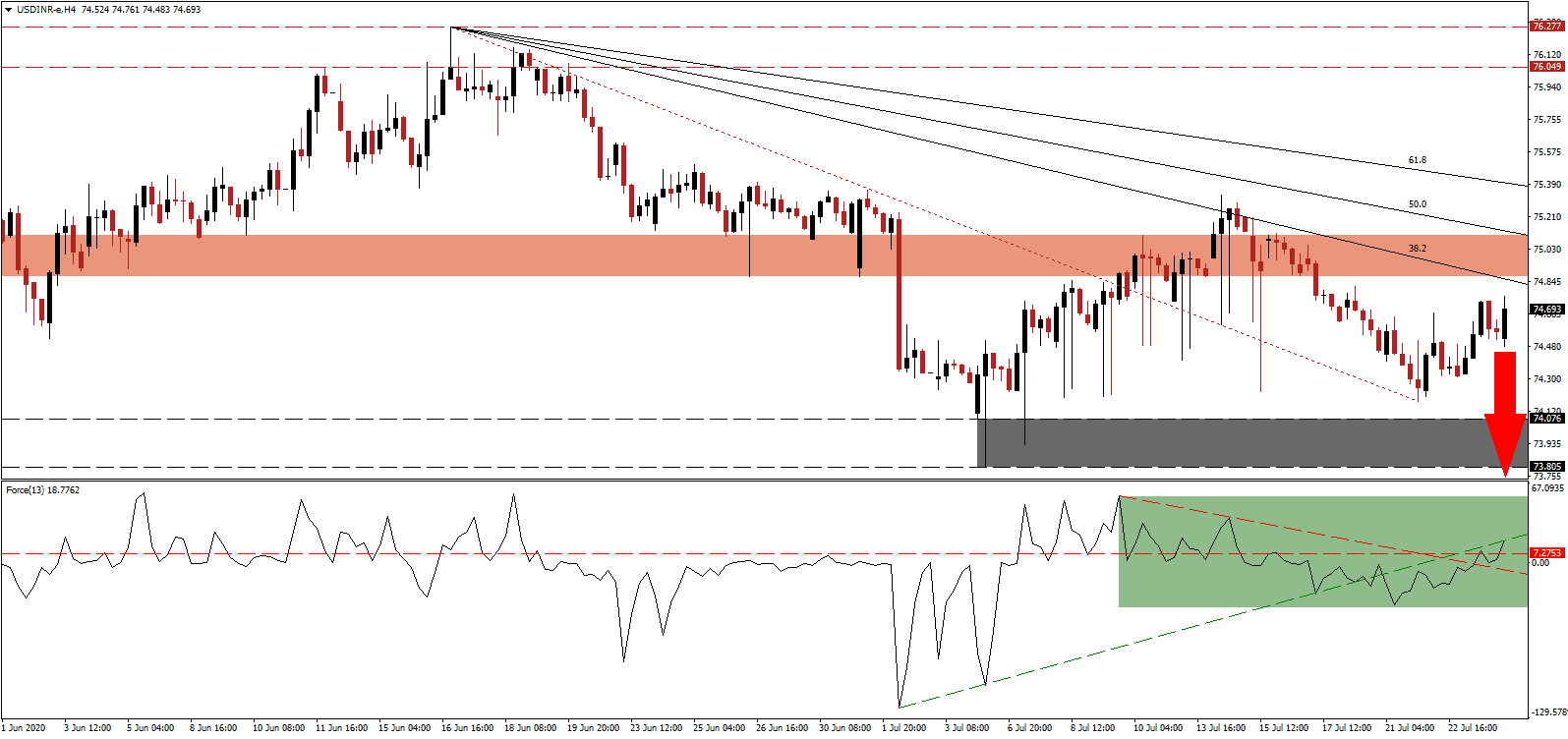The width and height of the screenshot is (1568, 739).
Task: Select the 38.2 Fibonacci fan label
Action: click(1417, 249)
